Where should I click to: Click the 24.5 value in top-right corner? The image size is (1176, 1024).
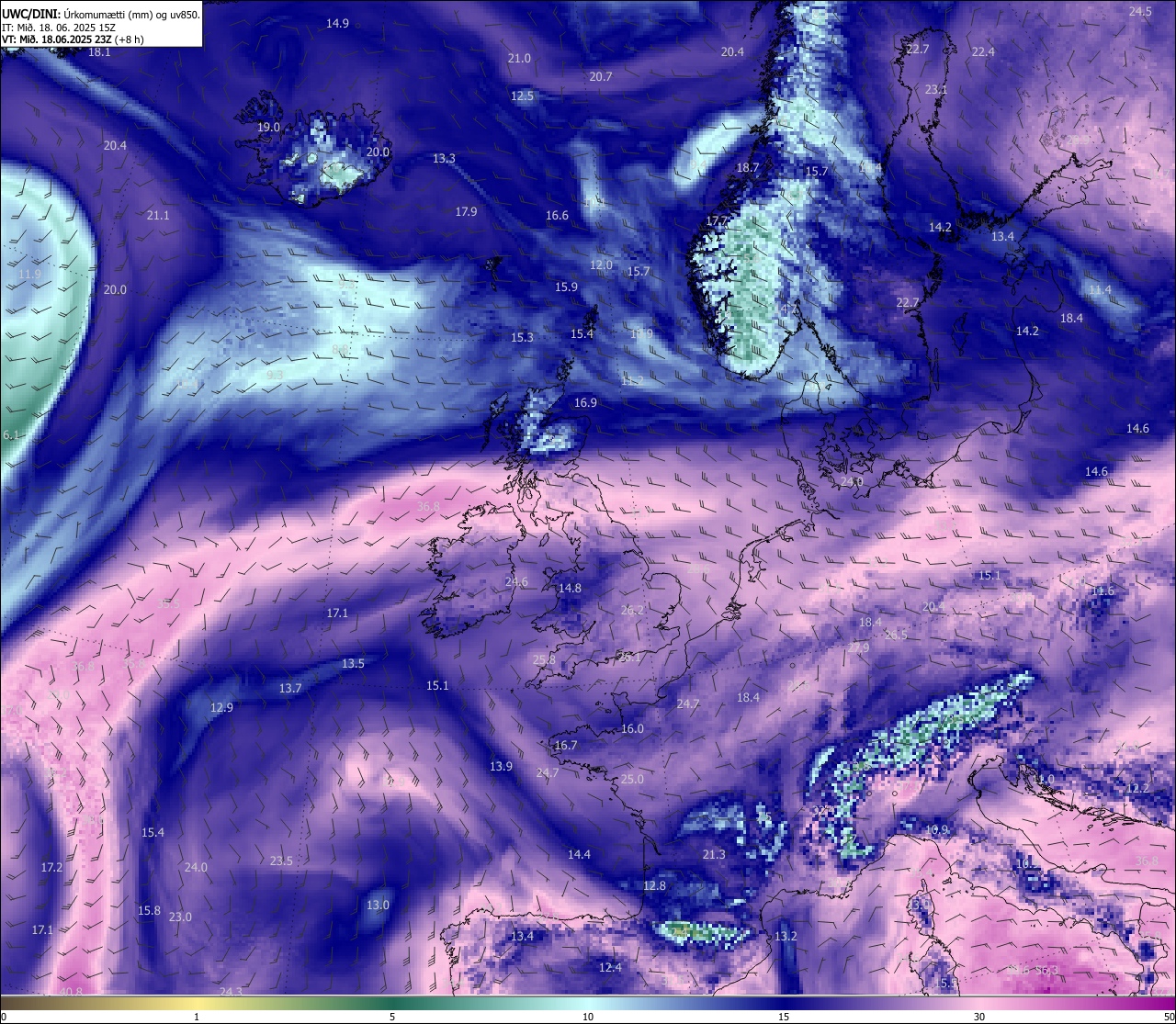1140,12
